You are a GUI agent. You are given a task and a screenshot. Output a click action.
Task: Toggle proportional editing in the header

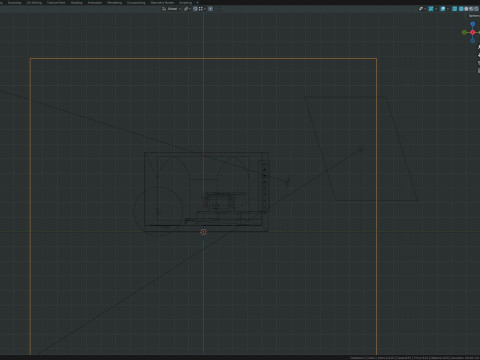coord(210,9)
